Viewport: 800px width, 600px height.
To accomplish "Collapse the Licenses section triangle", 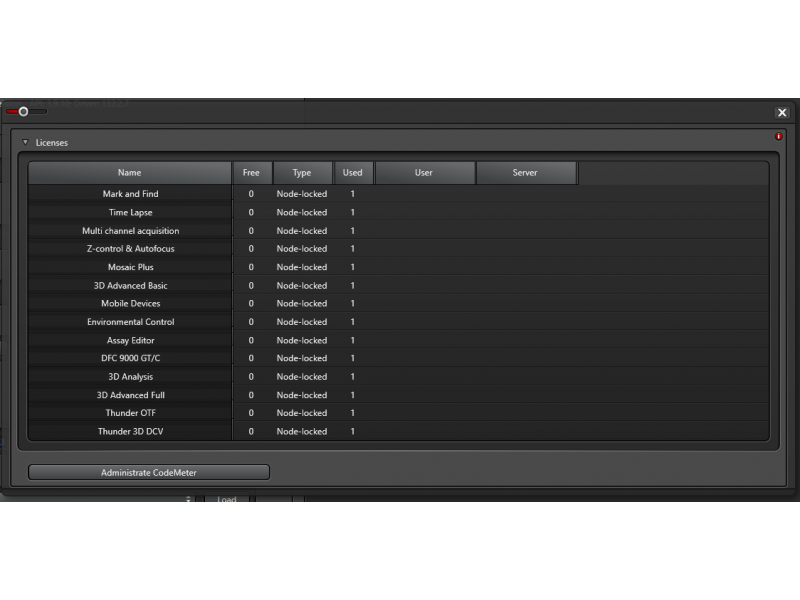I will click(25, 142).
